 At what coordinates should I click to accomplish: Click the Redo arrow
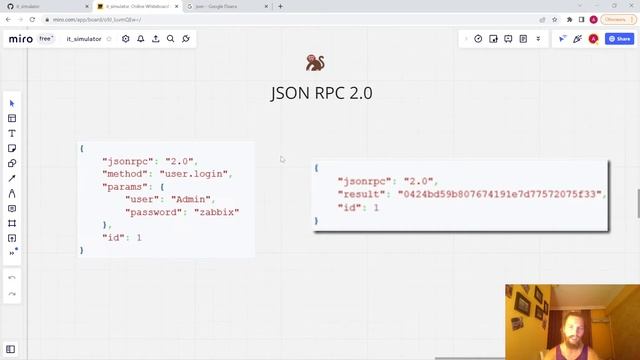point(12,294)
